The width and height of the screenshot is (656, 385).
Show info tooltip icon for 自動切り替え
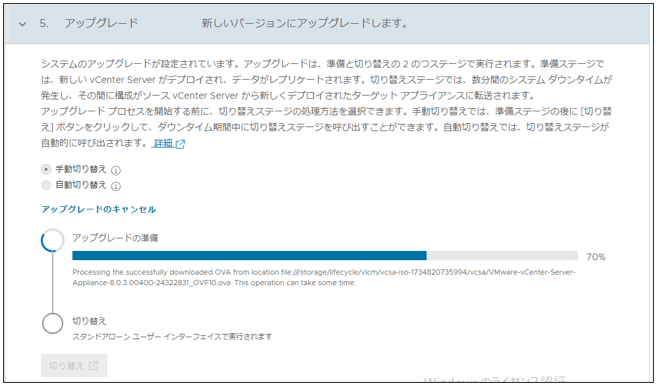pos(116,186)
